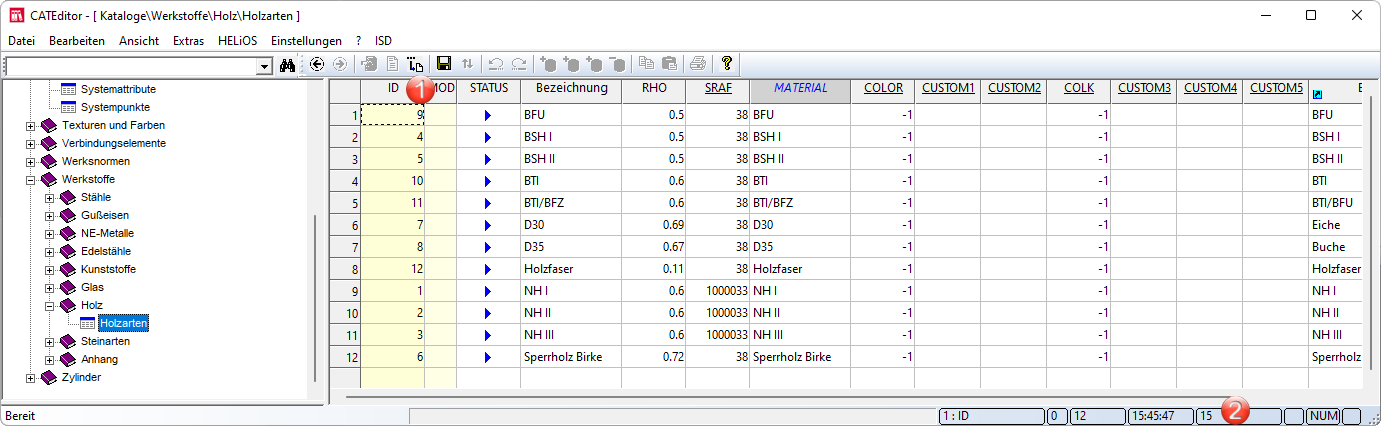Viewport: 1381px width, 426px height.
Task: Click the 'Eiche' cell in last column
Action: point(1335,225)
